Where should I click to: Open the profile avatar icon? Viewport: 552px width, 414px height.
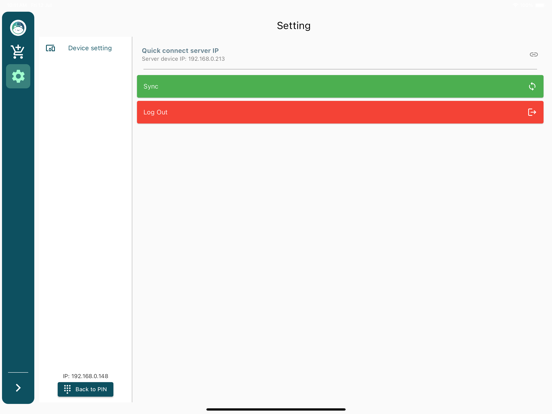click(x=18, y=28)
